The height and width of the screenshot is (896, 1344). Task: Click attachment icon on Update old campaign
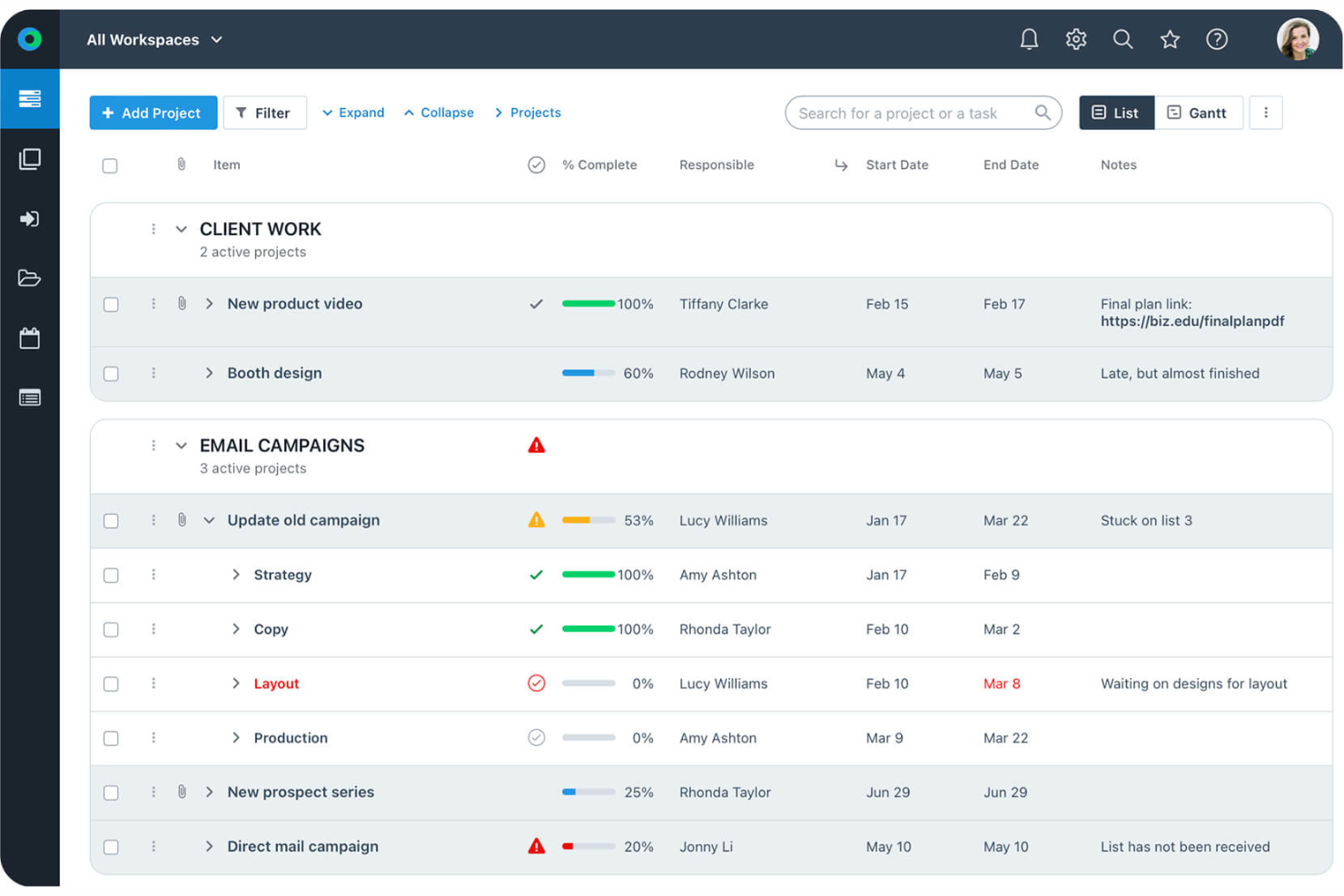pos(182,520)
